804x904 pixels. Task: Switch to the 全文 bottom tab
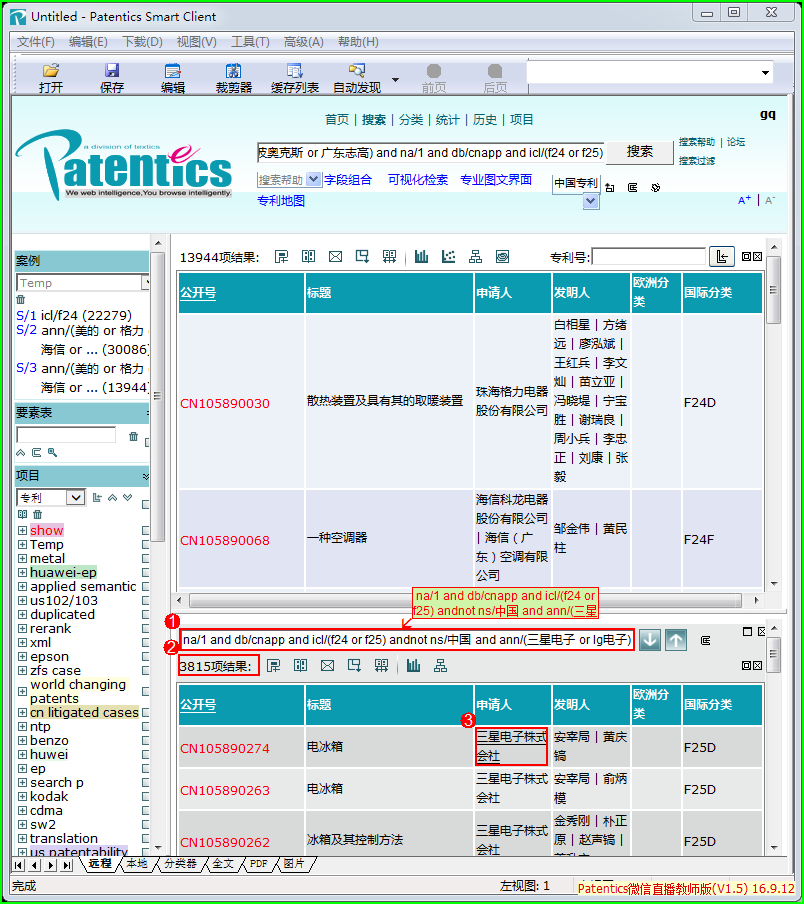(223, 864)
